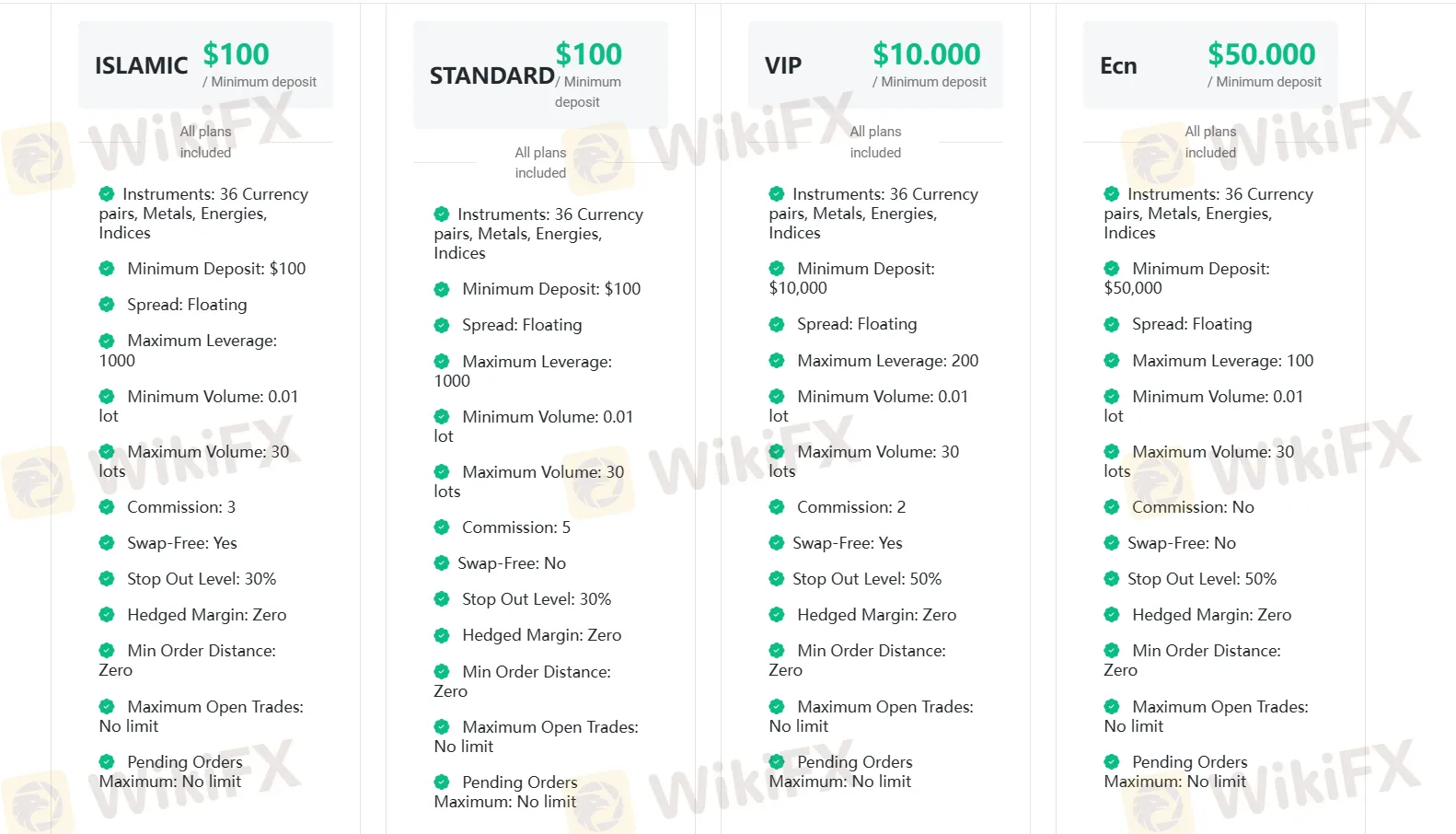Click the check icon beside VIP Maximum Leverage: 200
The image size is (1456, 834).
pyautogui.click(x=777, y=361)
